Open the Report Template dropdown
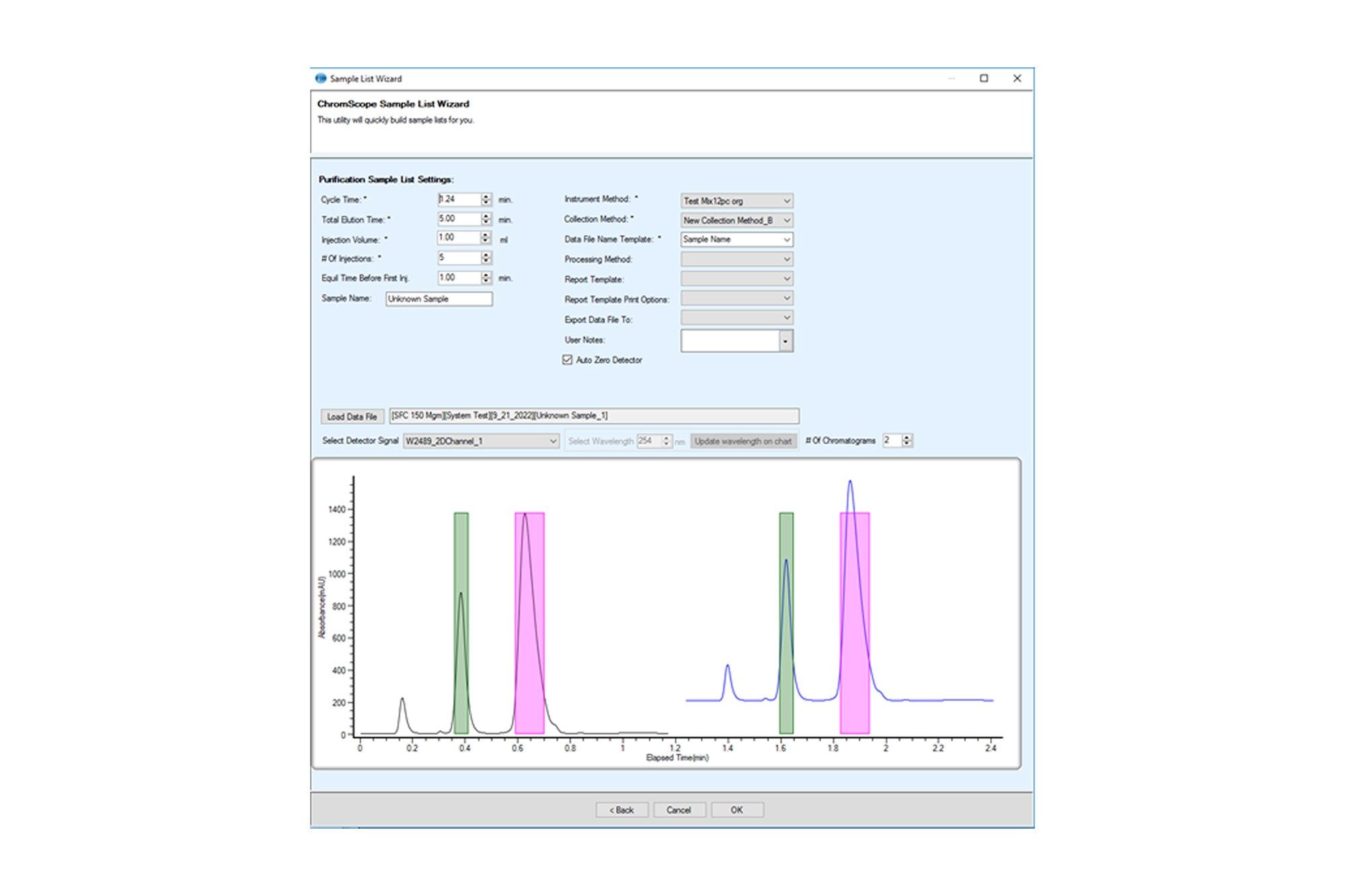 (736, 278)
